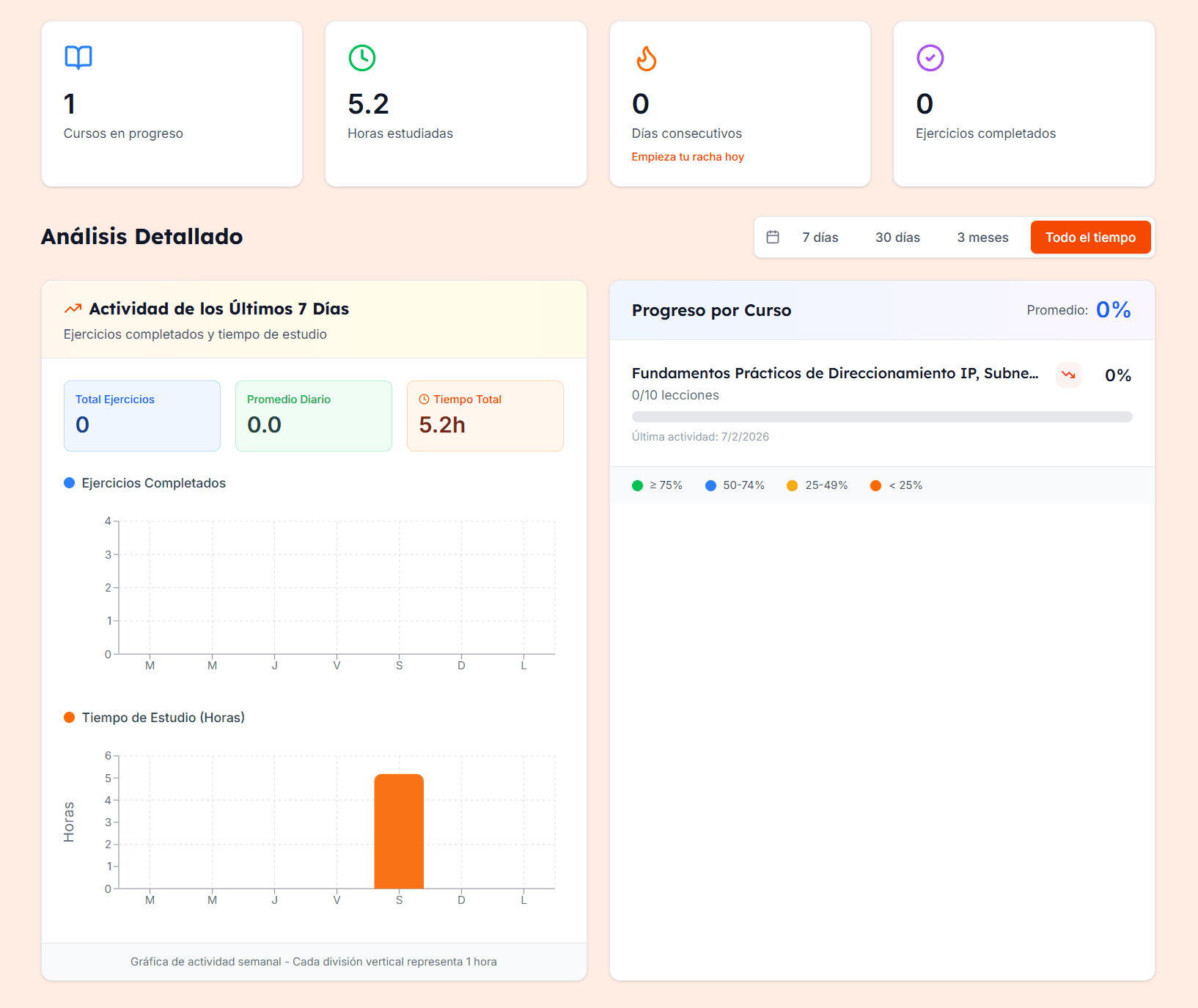Open the Empieza tu racha hoy link

687,156
